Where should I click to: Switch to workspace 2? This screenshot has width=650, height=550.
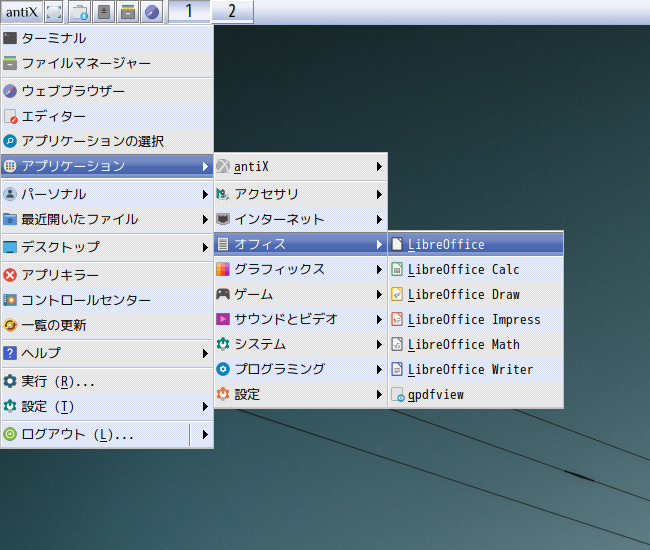pos(232,11)
